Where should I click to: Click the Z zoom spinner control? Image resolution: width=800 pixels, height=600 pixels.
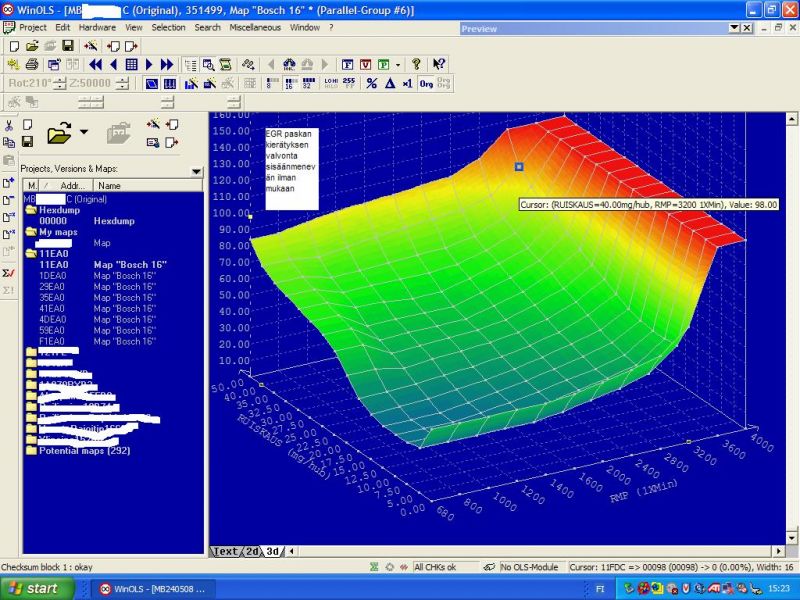pyautogui.click(x=122, y=83)
